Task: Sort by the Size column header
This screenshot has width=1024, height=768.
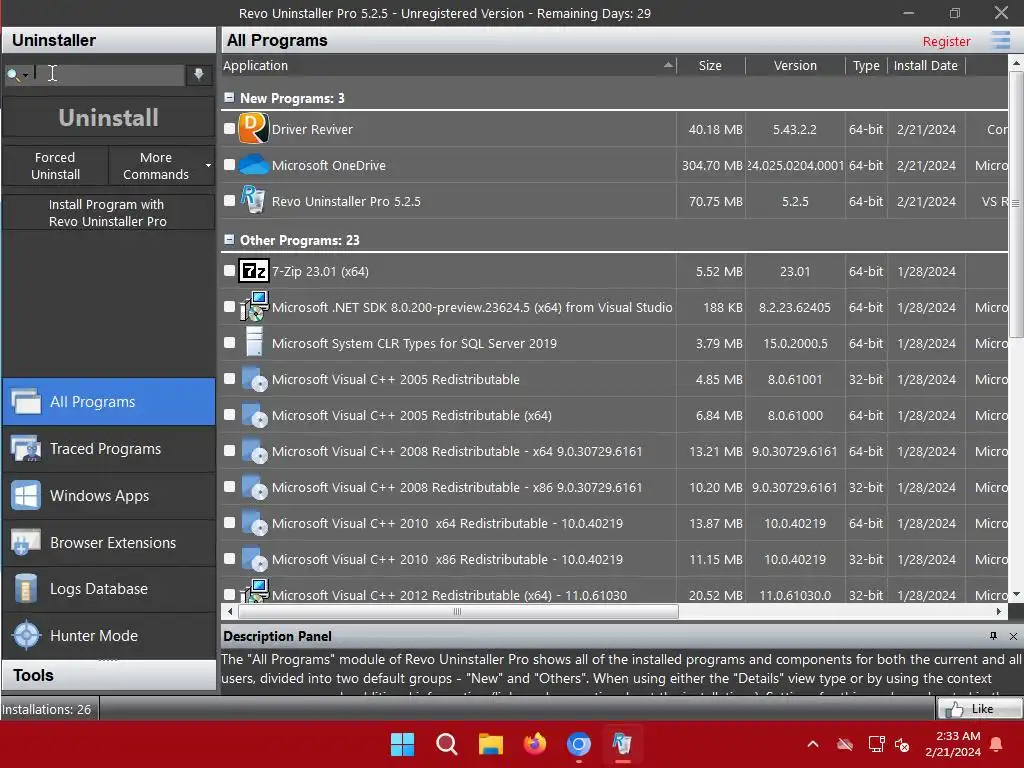Action: tap(711, 65)
